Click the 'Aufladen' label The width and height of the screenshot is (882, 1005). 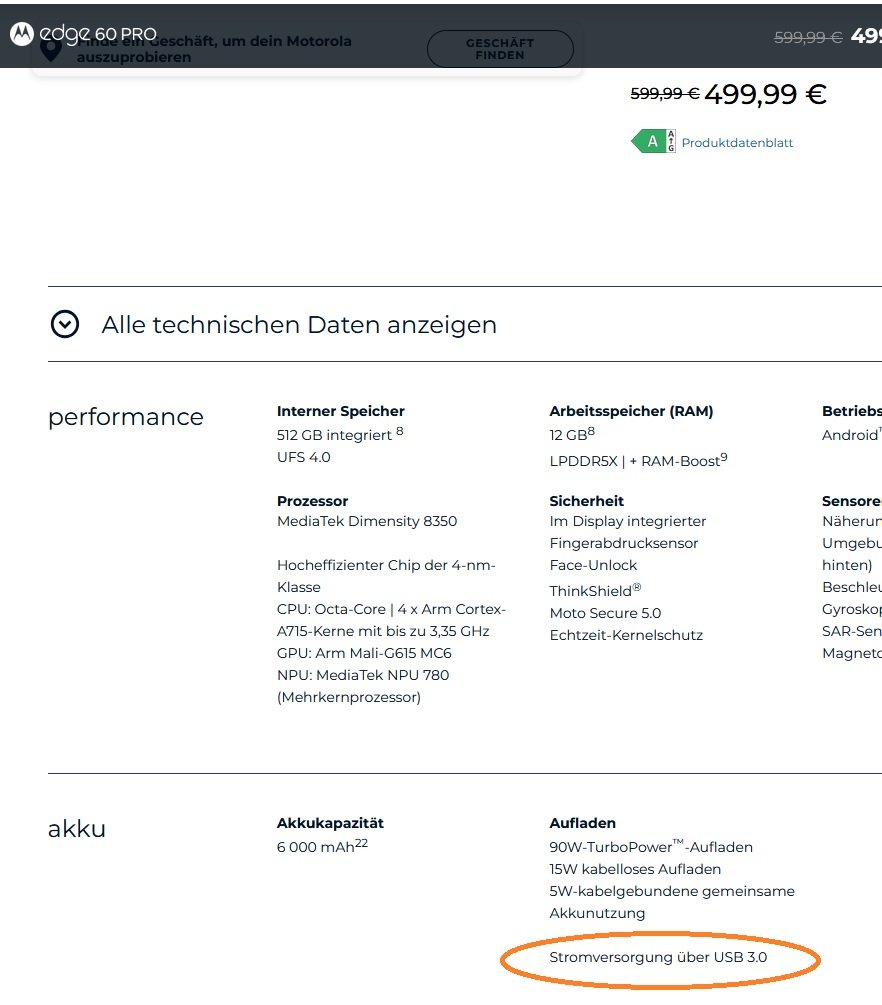coord(582,823)
